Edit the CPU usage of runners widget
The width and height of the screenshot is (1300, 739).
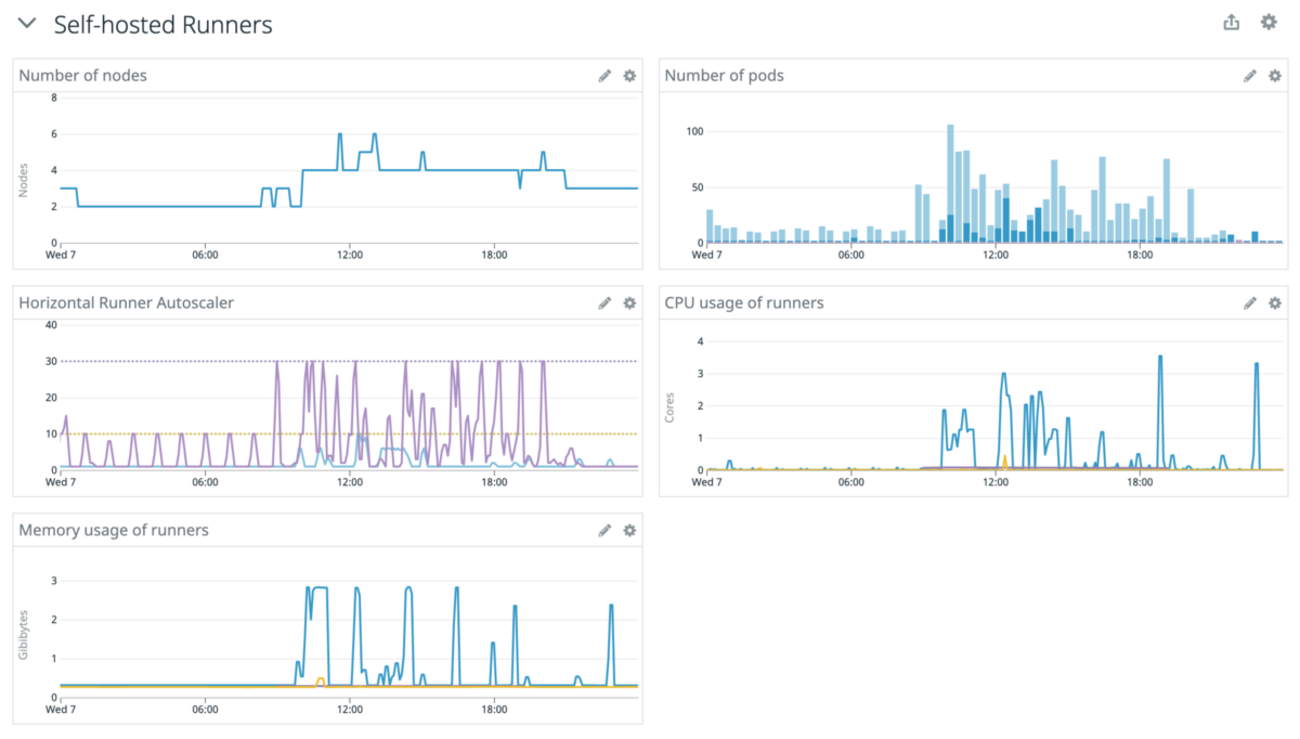pyautogui.click(x=1249, y=303)
